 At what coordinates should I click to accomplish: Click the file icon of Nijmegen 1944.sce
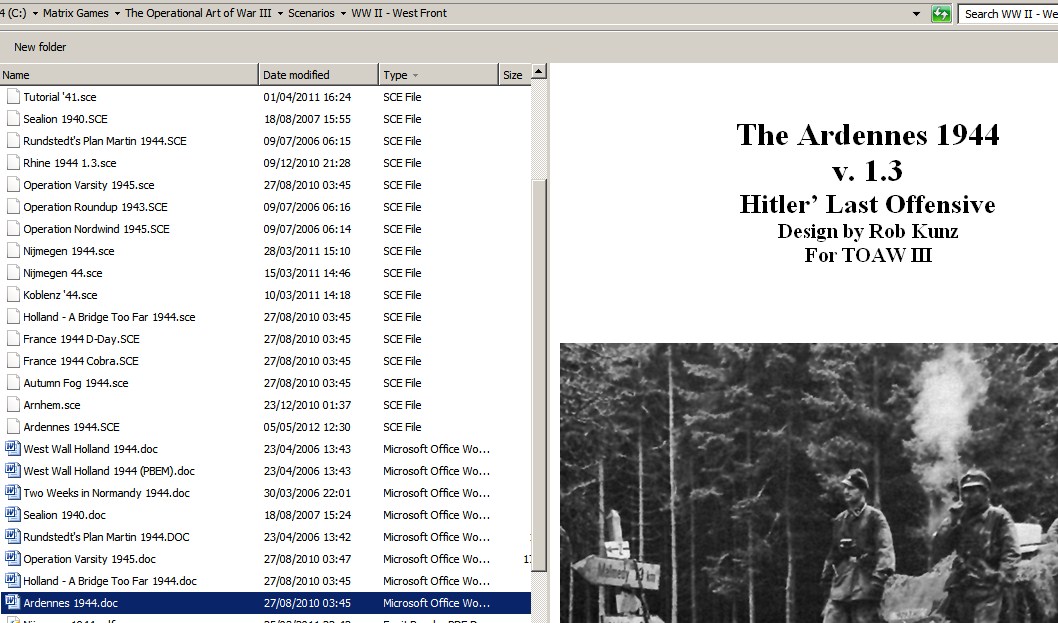click(x=13, y=251)
